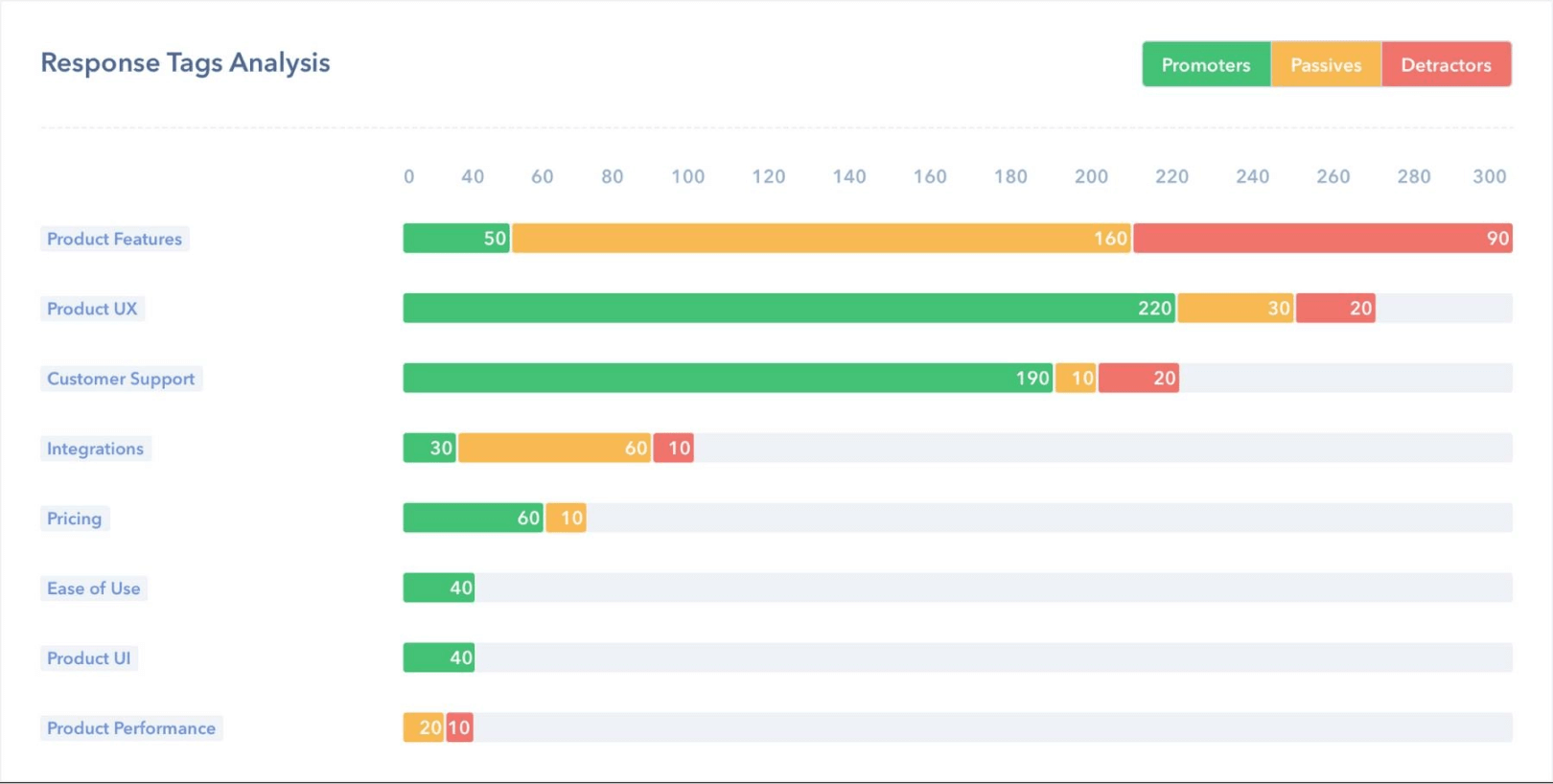Select the Customer Support tag label
The height and width of the screenshot is (784, 1553).
[x=121, y=379]
